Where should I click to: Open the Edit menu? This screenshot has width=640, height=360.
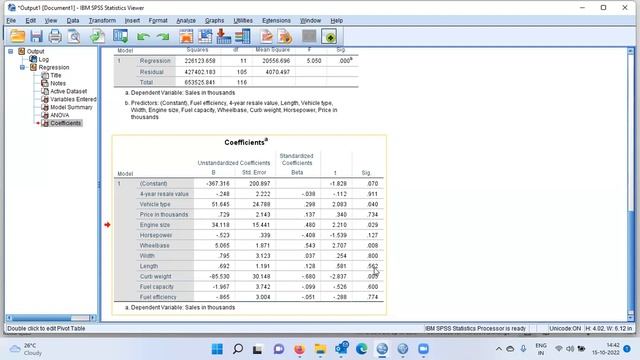(31, 20)
